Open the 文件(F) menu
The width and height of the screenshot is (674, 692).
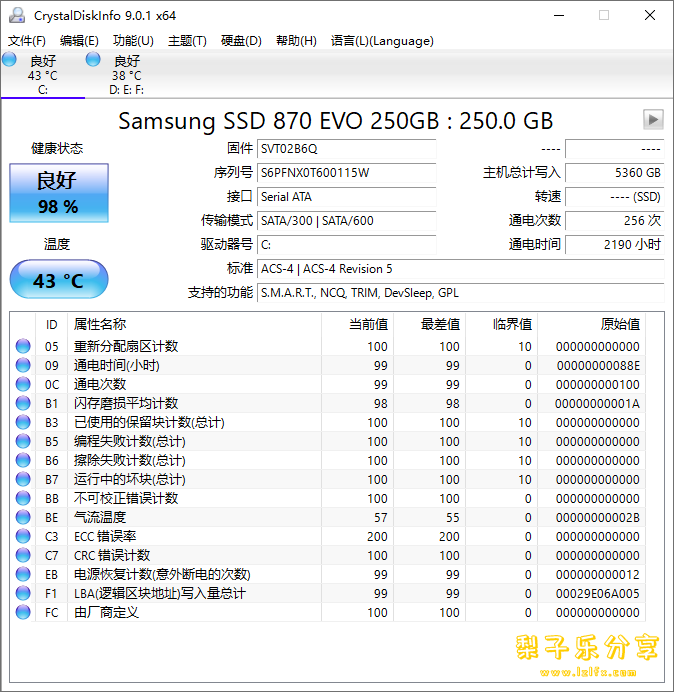pyautogui.click(x=26, y=41)
